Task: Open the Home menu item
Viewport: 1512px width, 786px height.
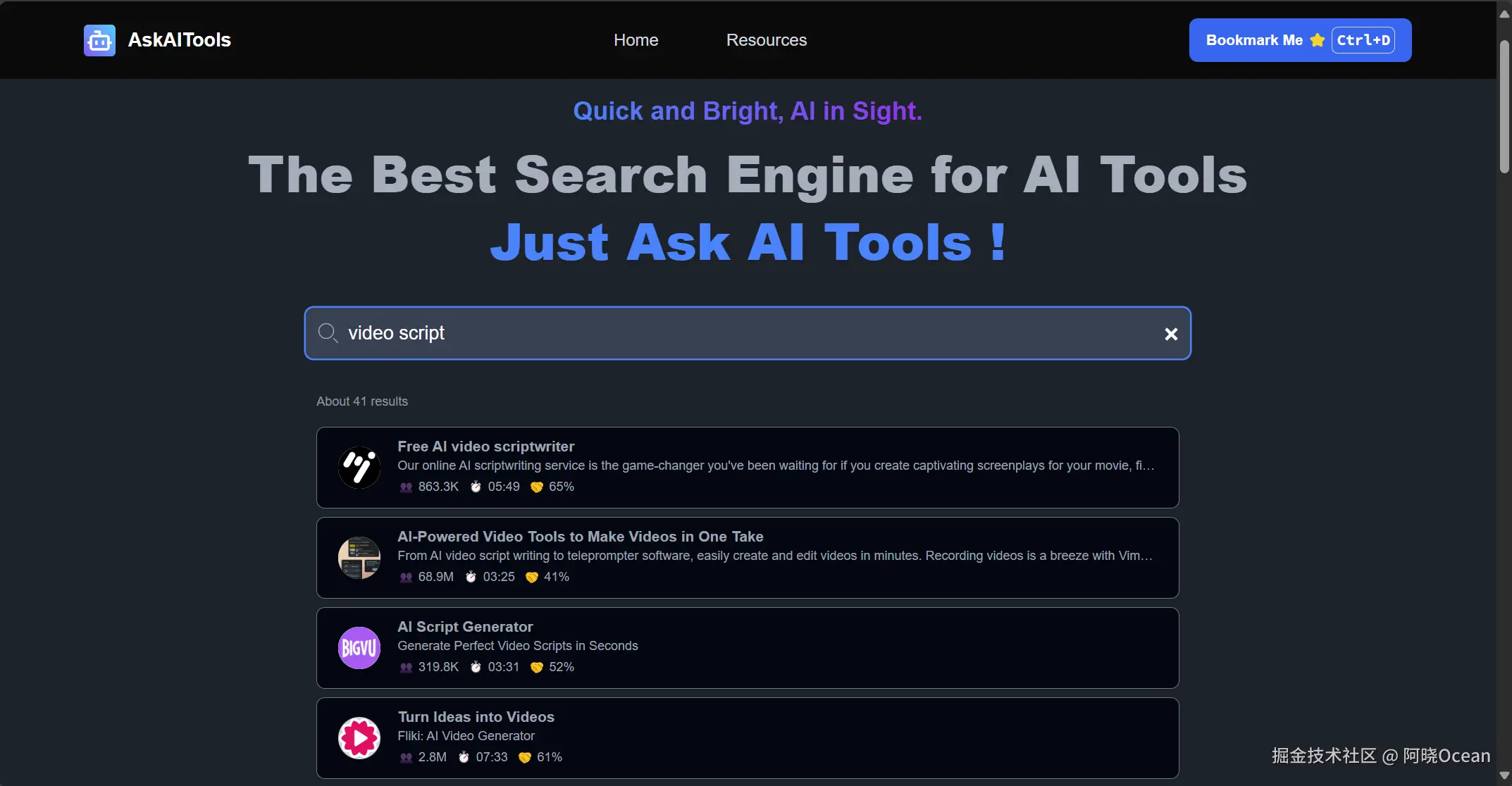Action: (636, 40)
